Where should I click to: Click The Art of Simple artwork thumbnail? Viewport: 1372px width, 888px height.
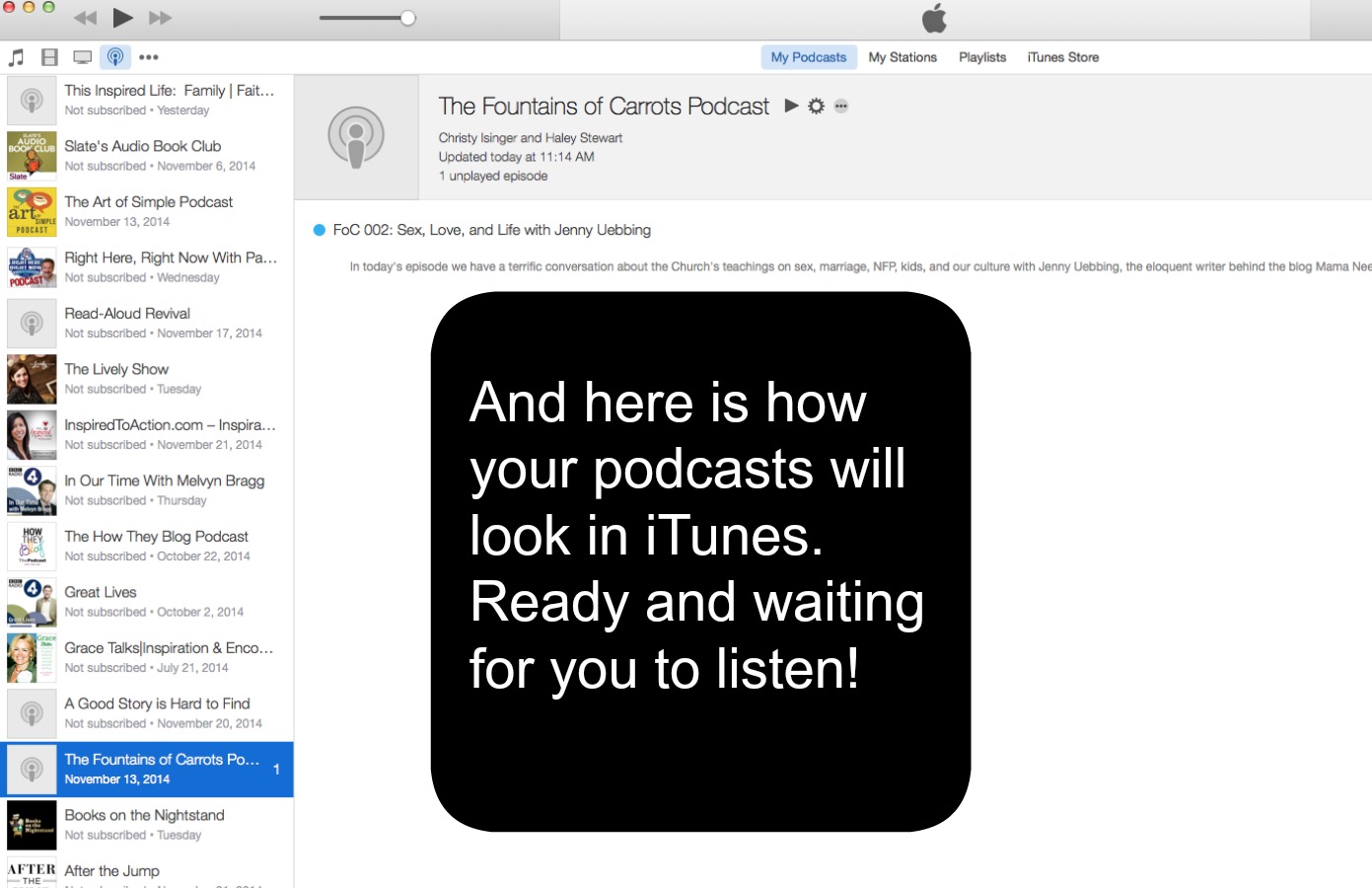[32, 212]
